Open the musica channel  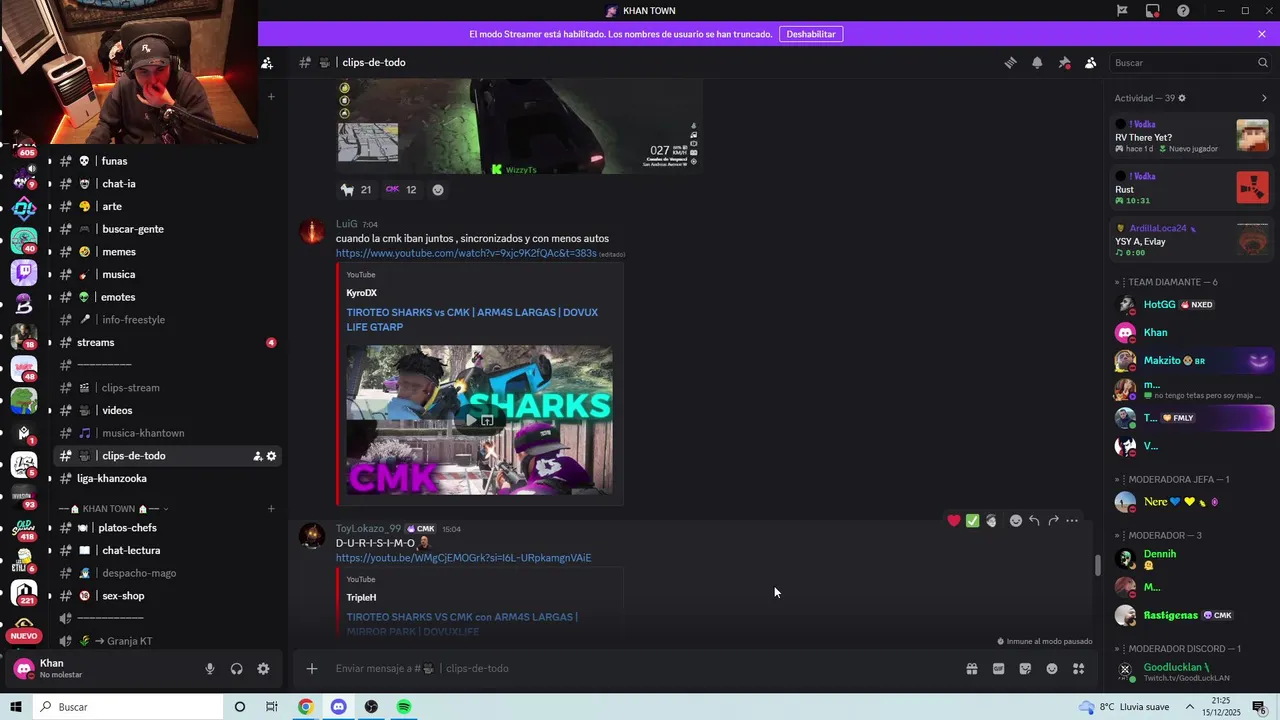click(x=167, y=274)
